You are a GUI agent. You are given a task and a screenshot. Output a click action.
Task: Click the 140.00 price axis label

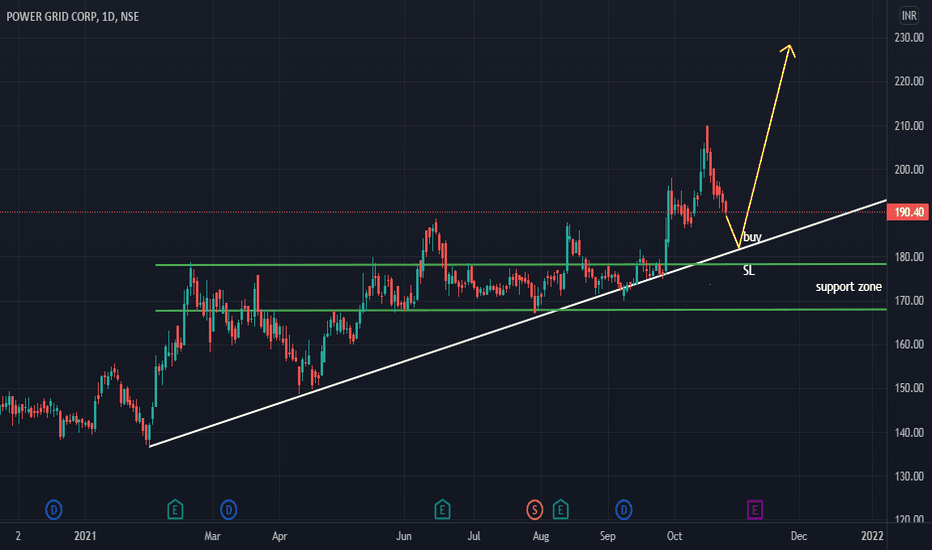(x=909, y=432)
